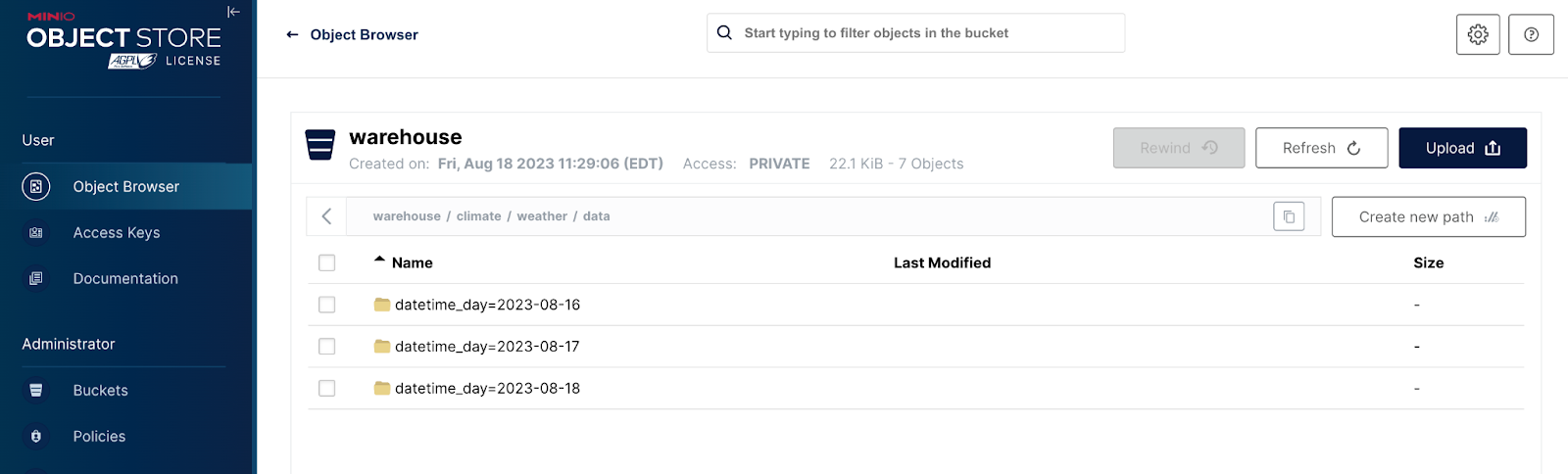The width and height of the screenshot is (1568, 474).
Task: Click the Refresh button
Action: [x=1321, y=148]
